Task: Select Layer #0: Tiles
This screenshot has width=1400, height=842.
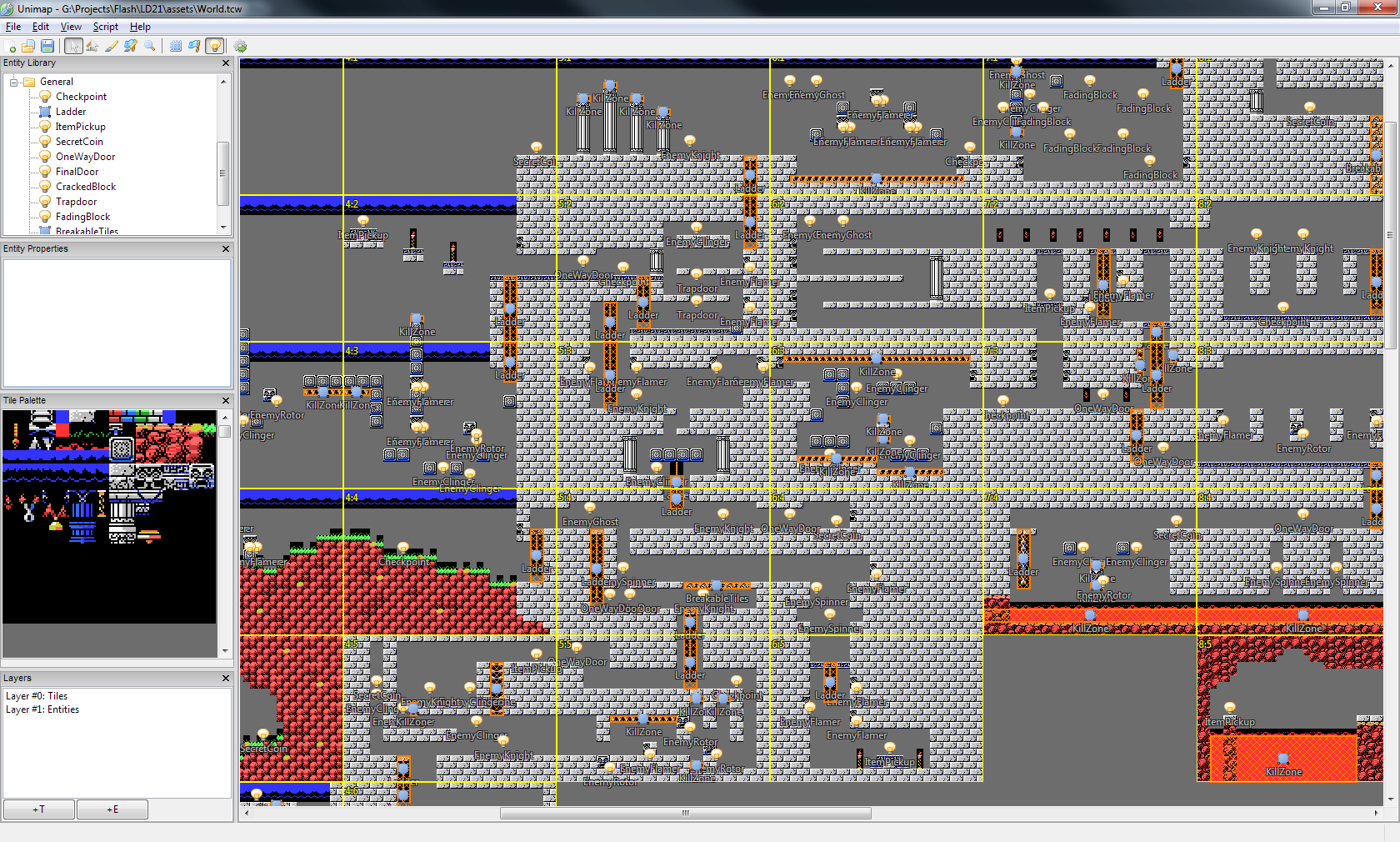Action: [x=37, y=696]
